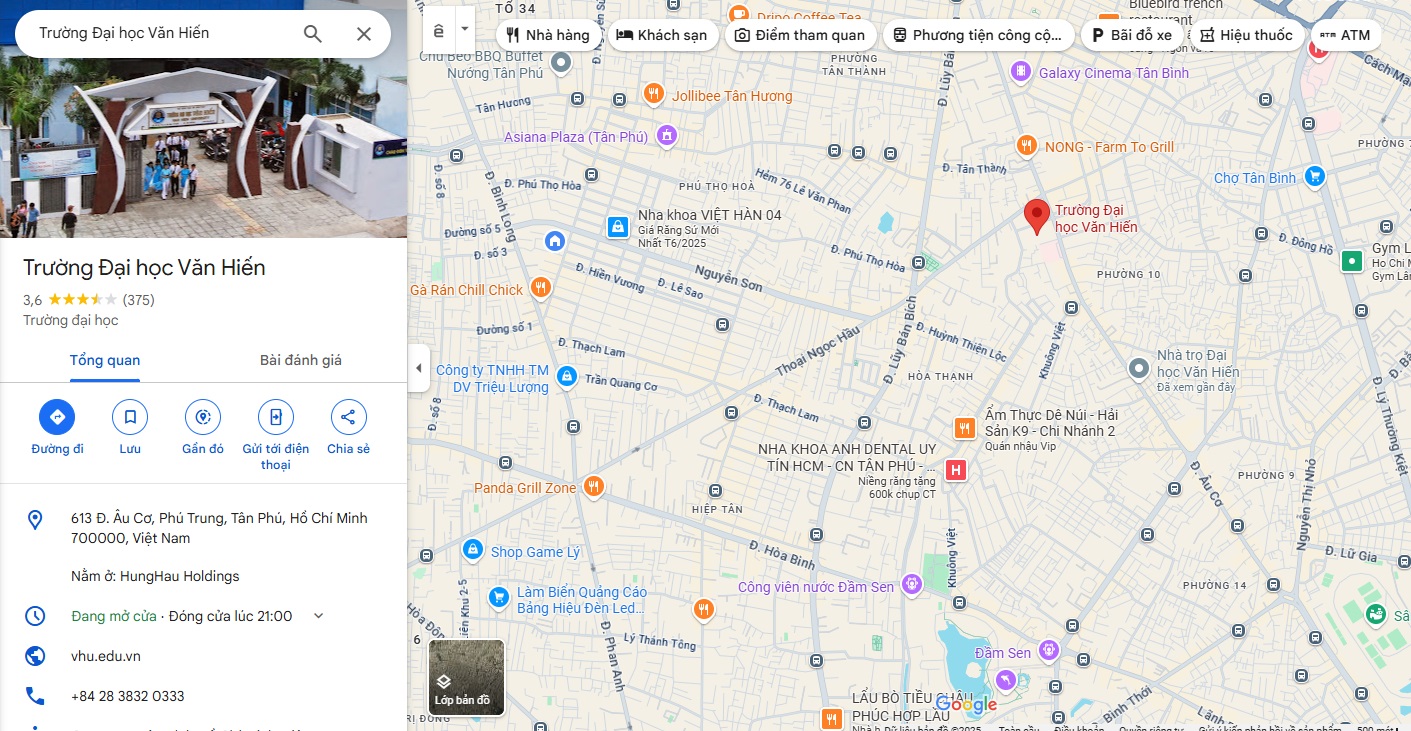This screenshot has width=1411, height=731.
Task: Filter by Phương tiện công cộng chip
Action: point(978,35)
